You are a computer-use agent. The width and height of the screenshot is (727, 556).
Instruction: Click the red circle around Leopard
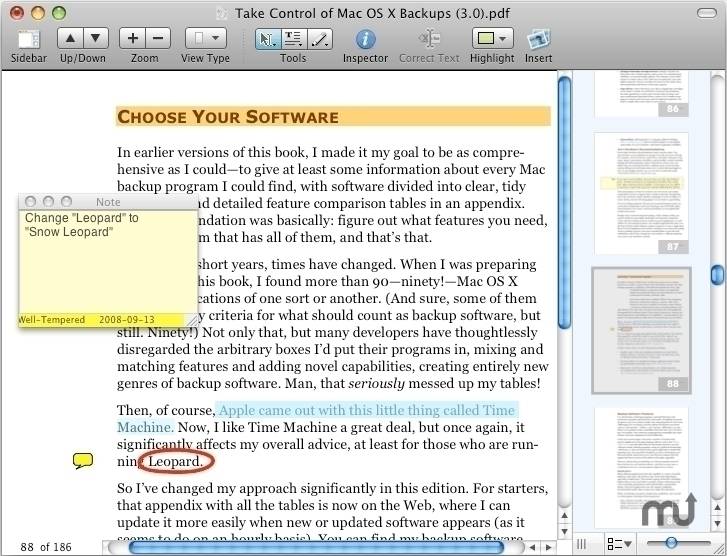click(x=177, y=462)
